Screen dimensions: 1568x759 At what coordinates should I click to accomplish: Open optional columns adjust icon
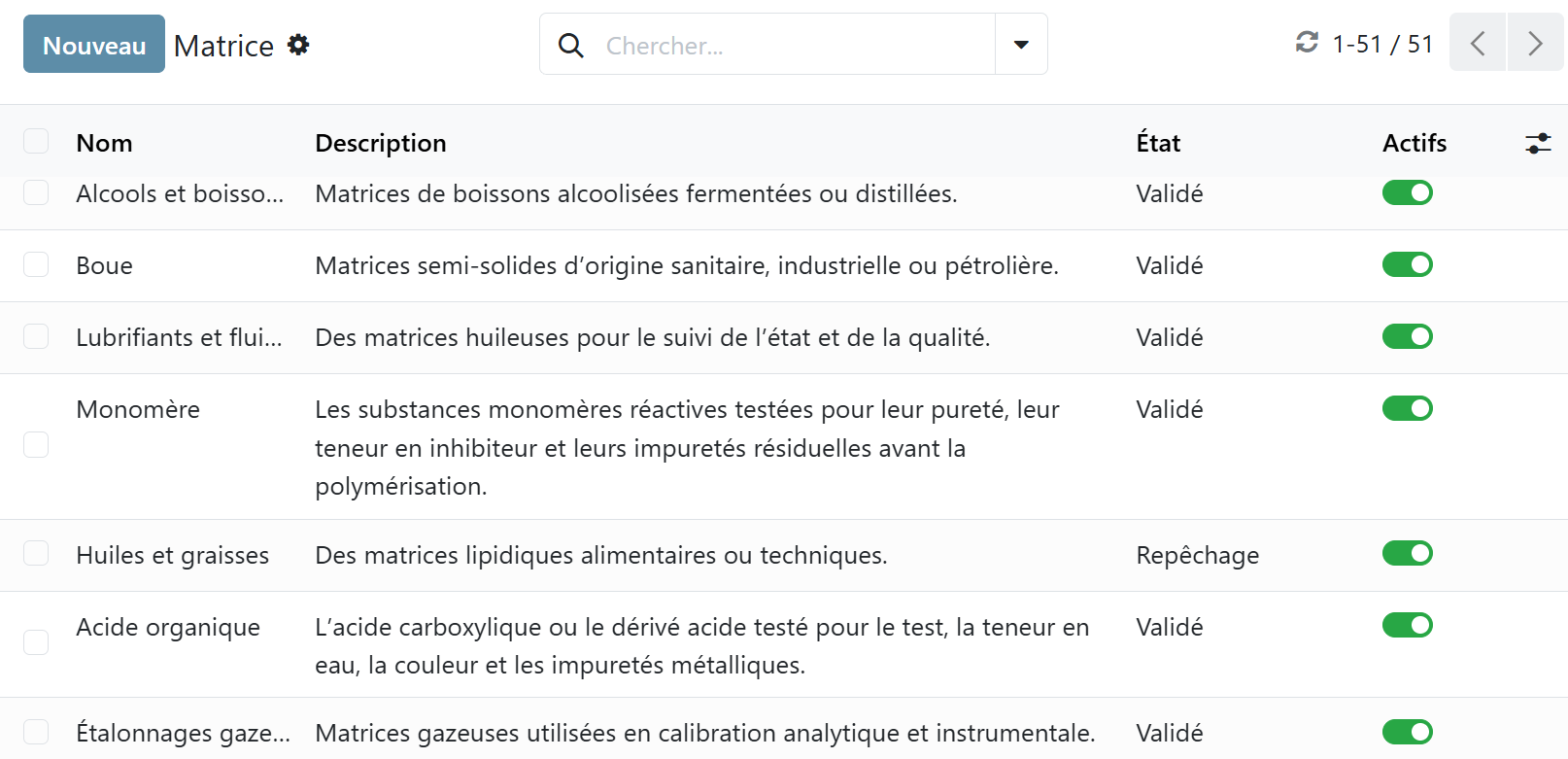point(1538,144)
